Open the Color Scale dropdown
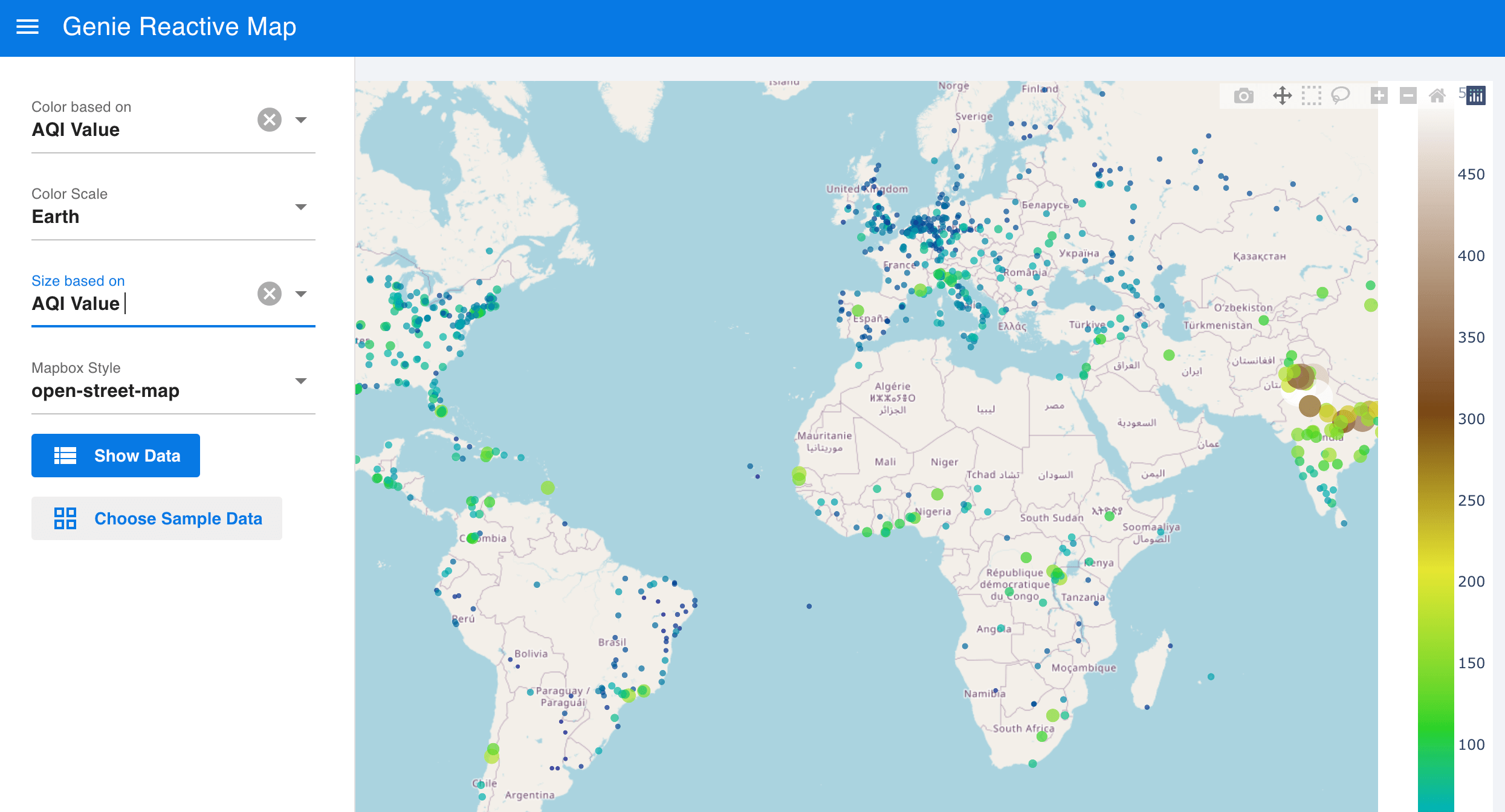Viewport: 1505px width, 812px height. coord(301,207)
